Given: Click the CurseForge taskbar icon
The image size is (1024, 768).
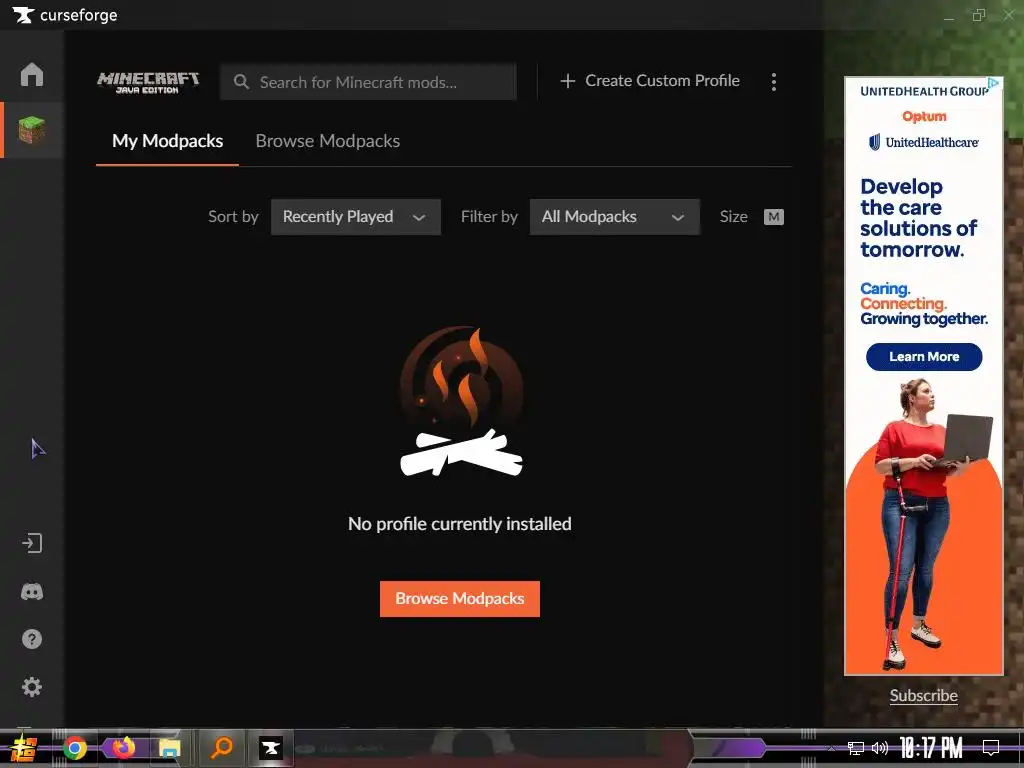Looking at the screenshot, I should [x=270, y=748].
